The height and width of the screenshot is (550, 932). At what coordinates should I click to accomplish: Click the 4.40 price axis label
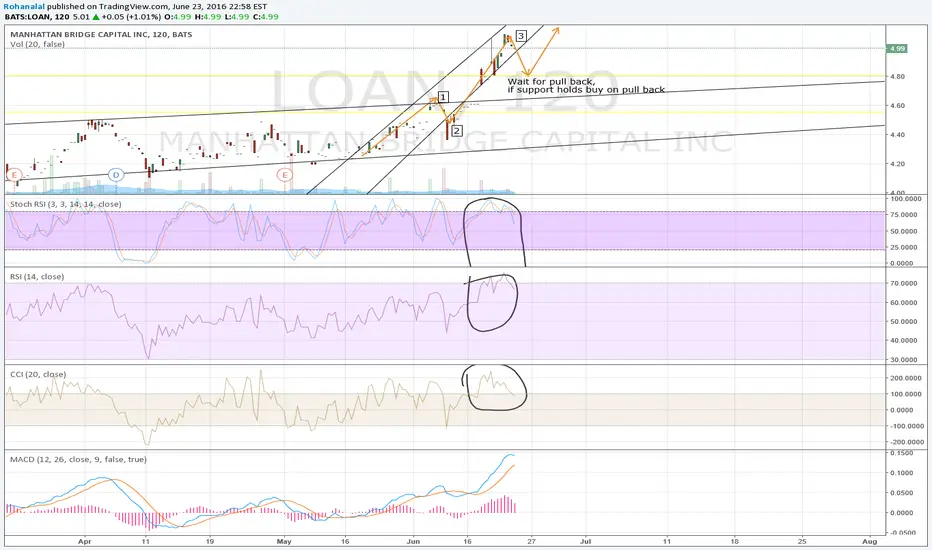(x=897, y=135)
